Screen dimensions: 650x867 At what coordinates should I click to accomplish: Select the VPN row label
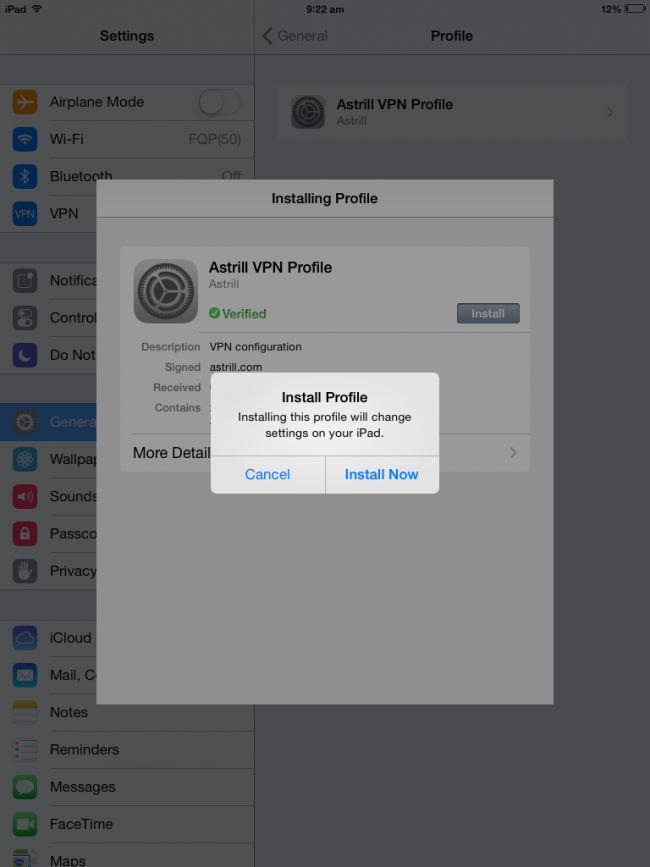(64, 213)
